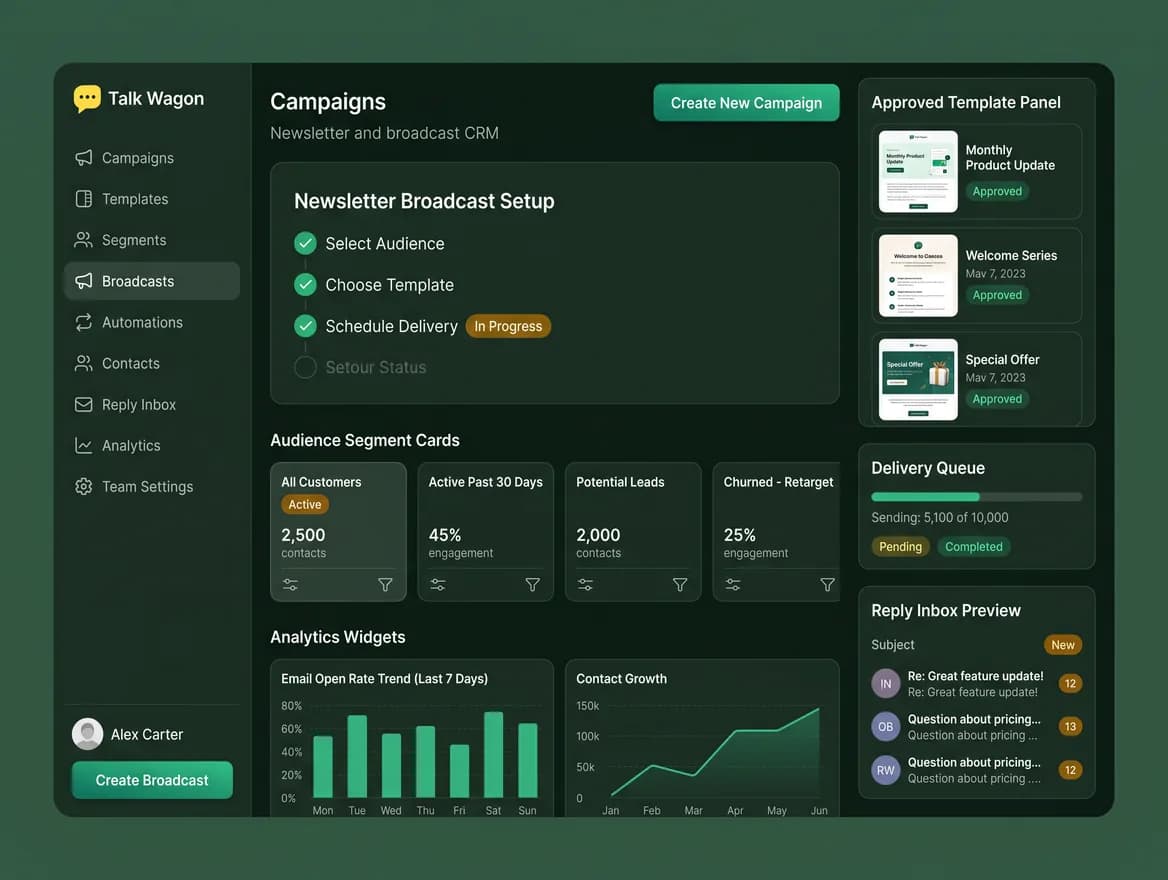1168x880 pixels.
Task: Open the Monthly Product Update template thumbnail
Action: click(x=918, y=171)
